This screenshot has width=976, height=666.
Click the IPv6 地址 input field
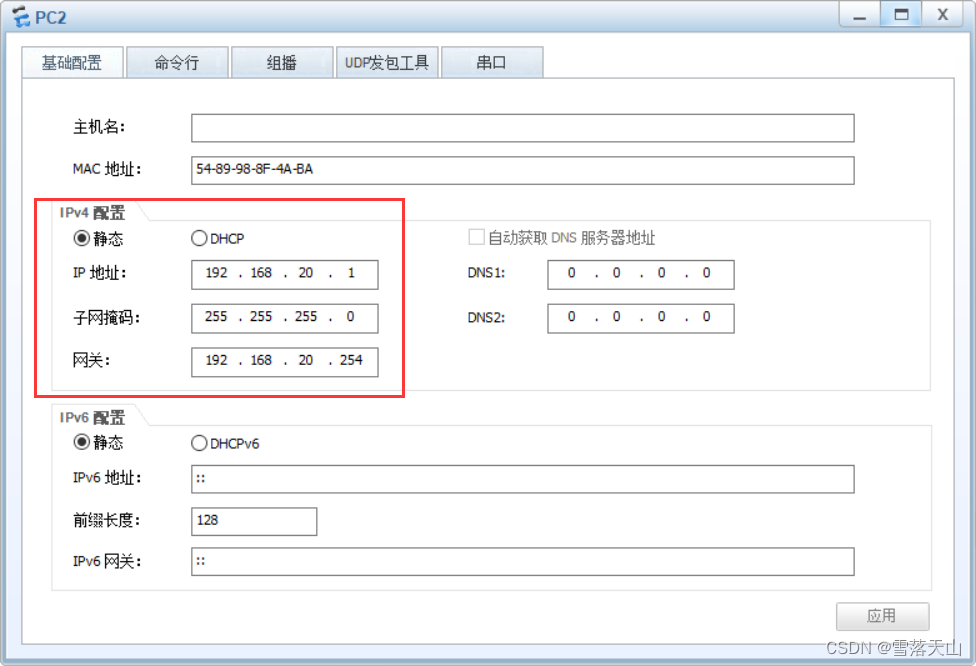click(523, 479)
